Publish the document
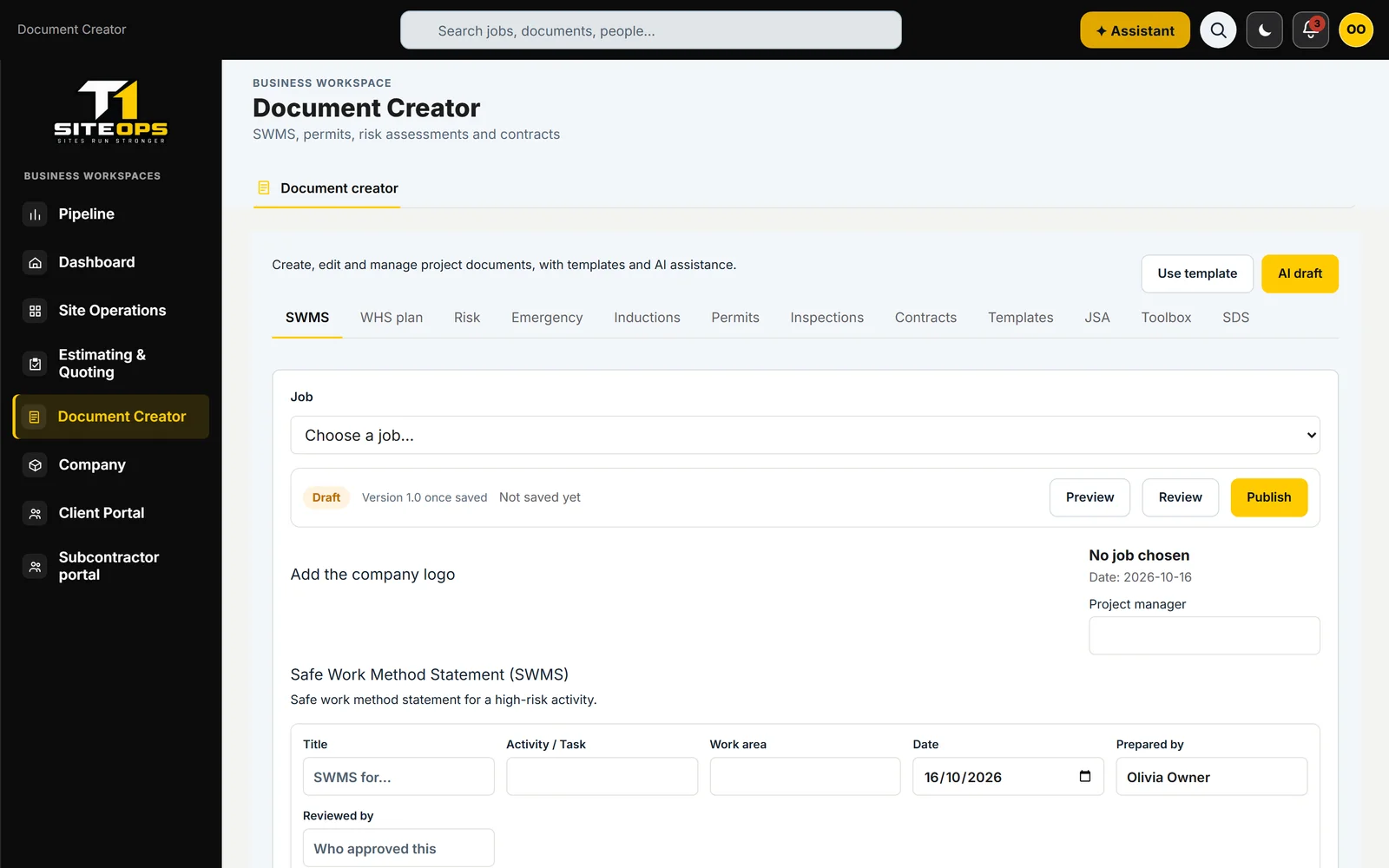The width and height of the screenshot is (1389, 868). tap(1268, 497)
